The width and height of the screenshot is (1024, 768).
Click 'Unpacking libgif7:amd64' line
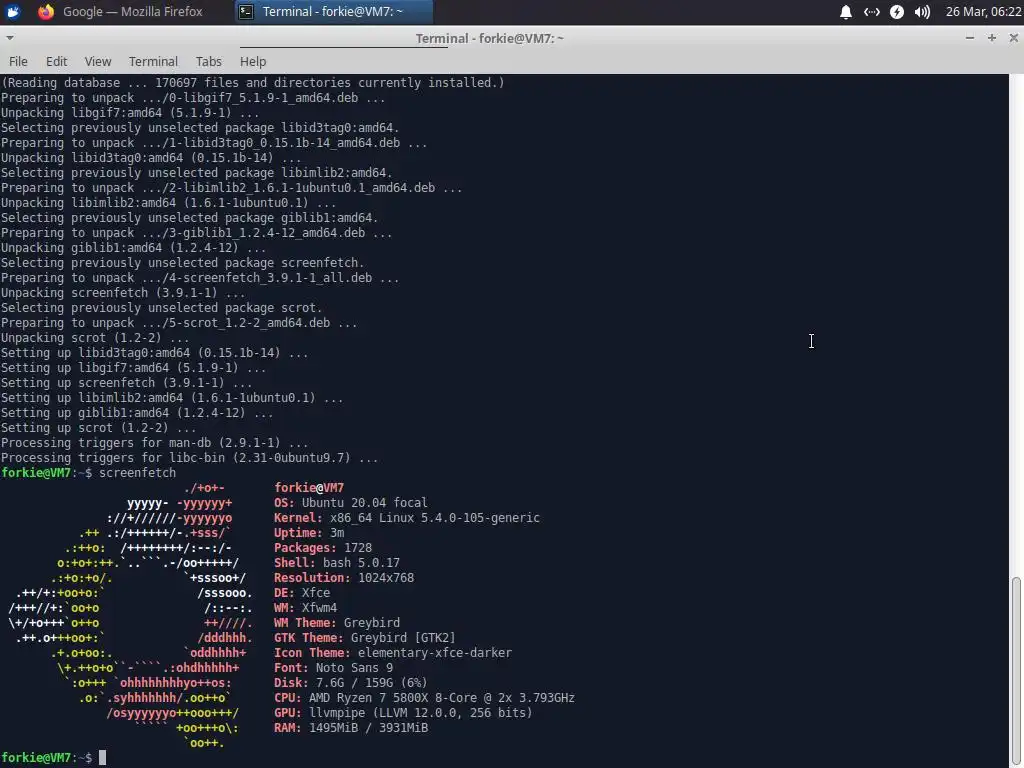(130, 113)
